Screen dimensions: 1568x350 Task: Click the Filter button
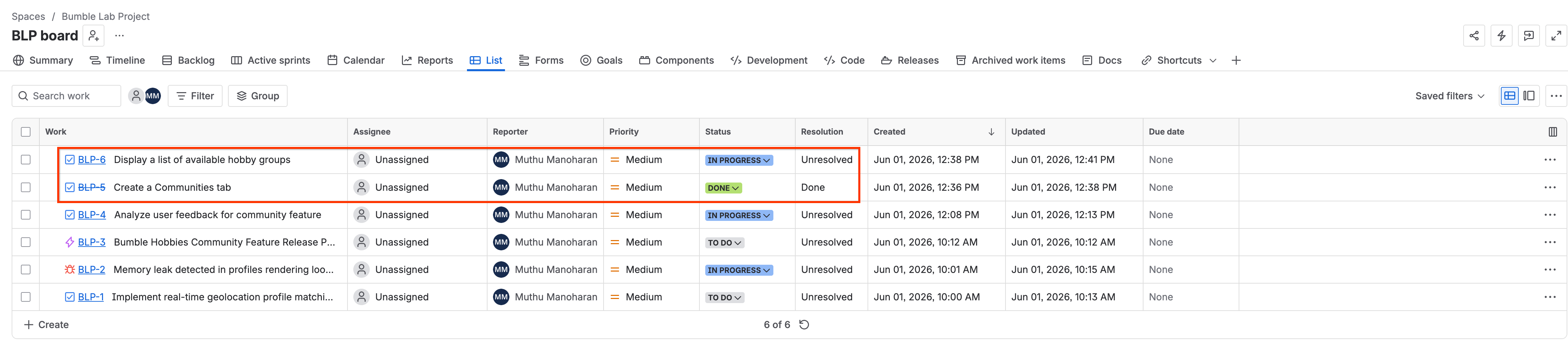(x=195, y=96)
